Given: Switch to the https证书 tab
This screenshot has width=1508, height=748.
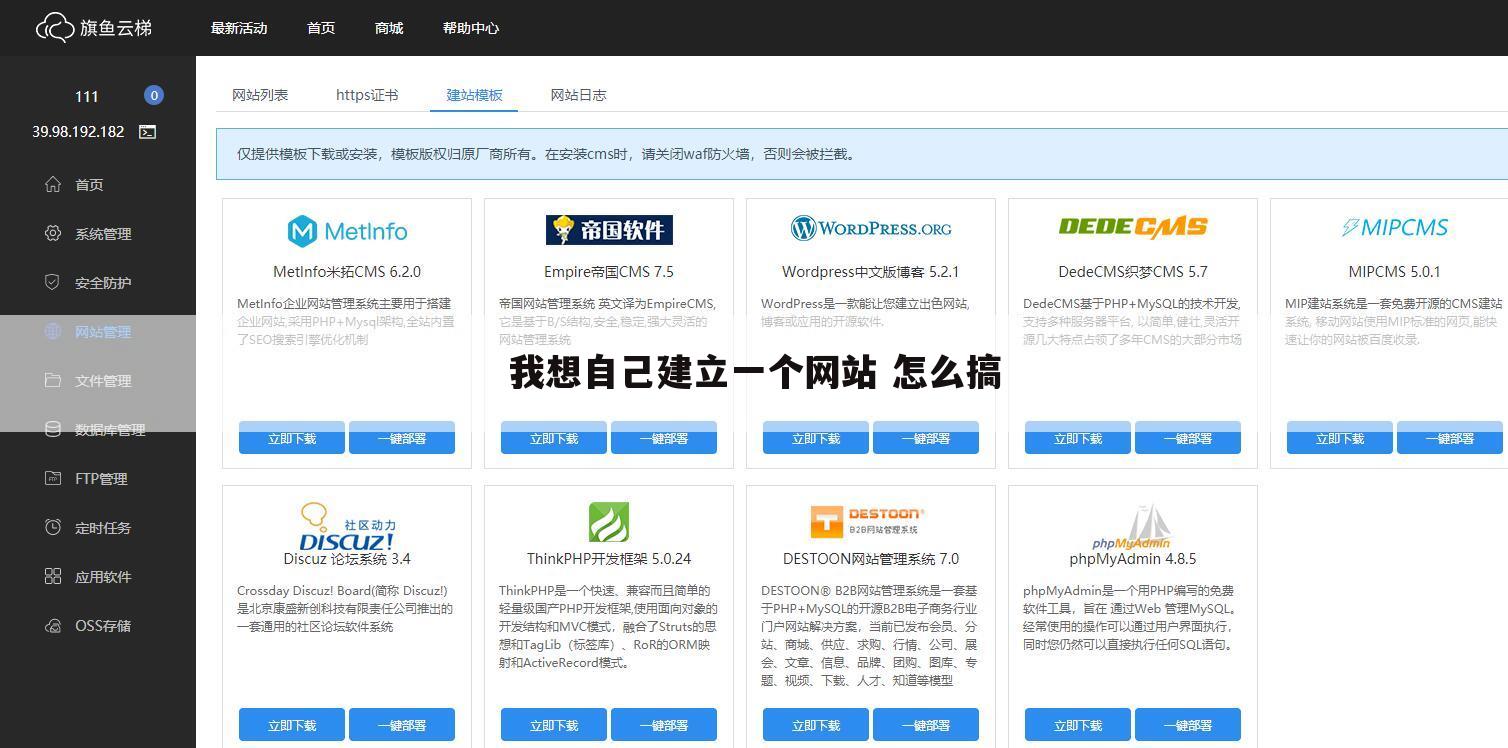Looking at the screenshot, I should (x=367, y=95).
